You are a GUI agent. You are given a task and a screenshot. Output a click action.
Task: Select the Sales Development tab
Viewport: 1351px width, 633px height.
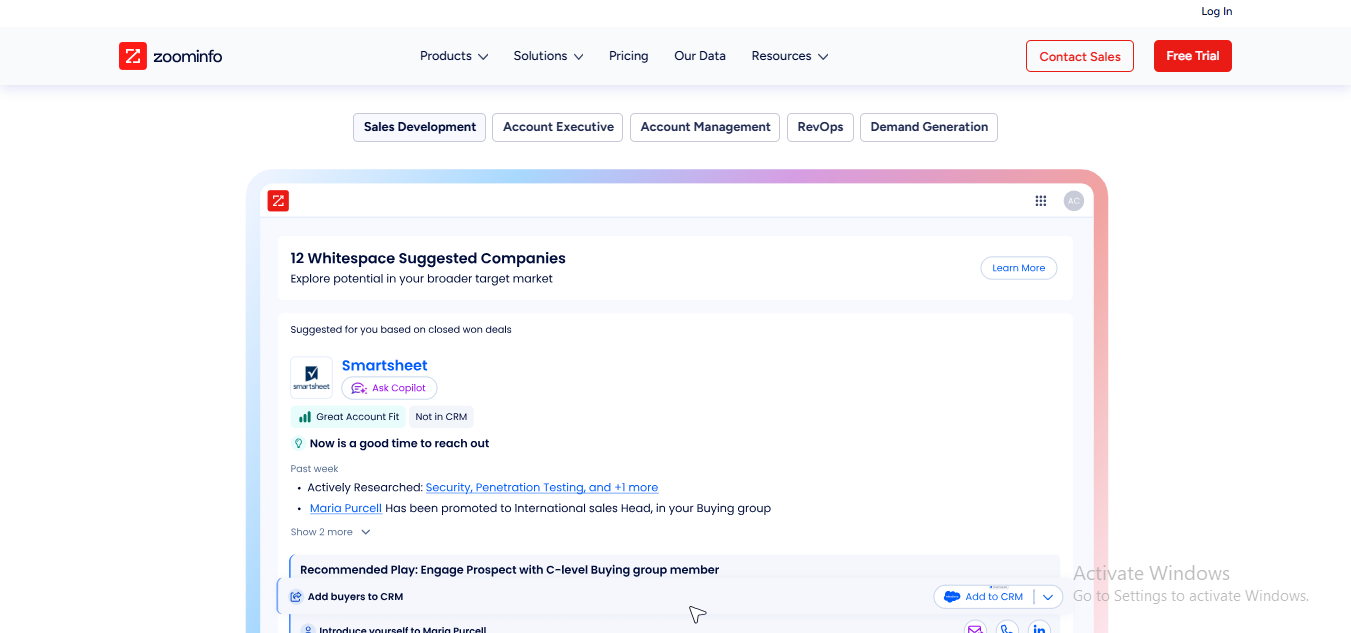pyautogui.click(x=420, y=127)
